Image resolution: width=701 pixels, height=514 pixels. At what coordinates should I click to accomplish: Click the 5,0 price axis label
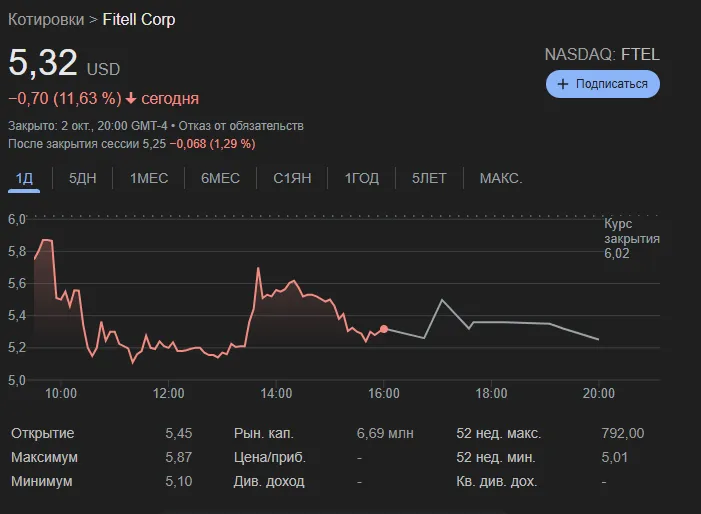click(x=17, y=380)
